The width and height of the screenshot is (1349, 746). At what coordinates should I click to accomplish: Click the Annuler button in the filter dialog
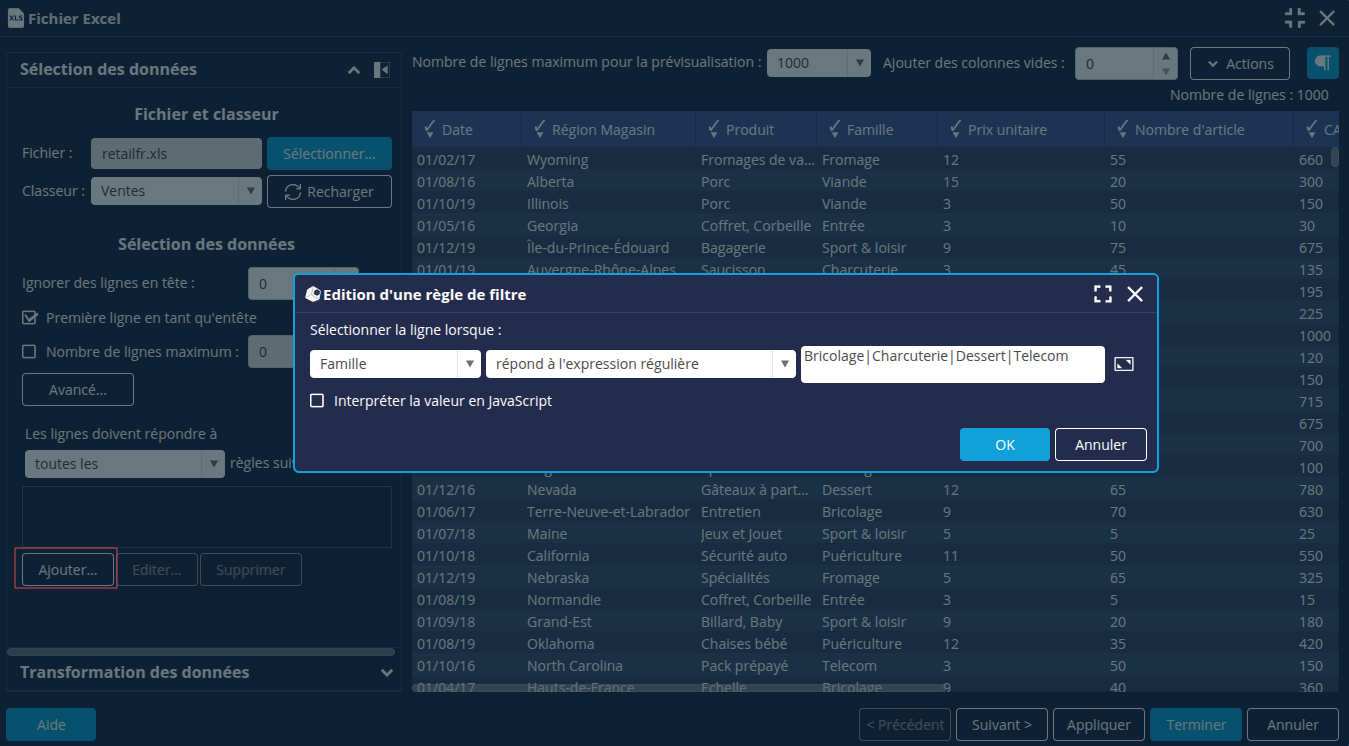point(1100,445)
